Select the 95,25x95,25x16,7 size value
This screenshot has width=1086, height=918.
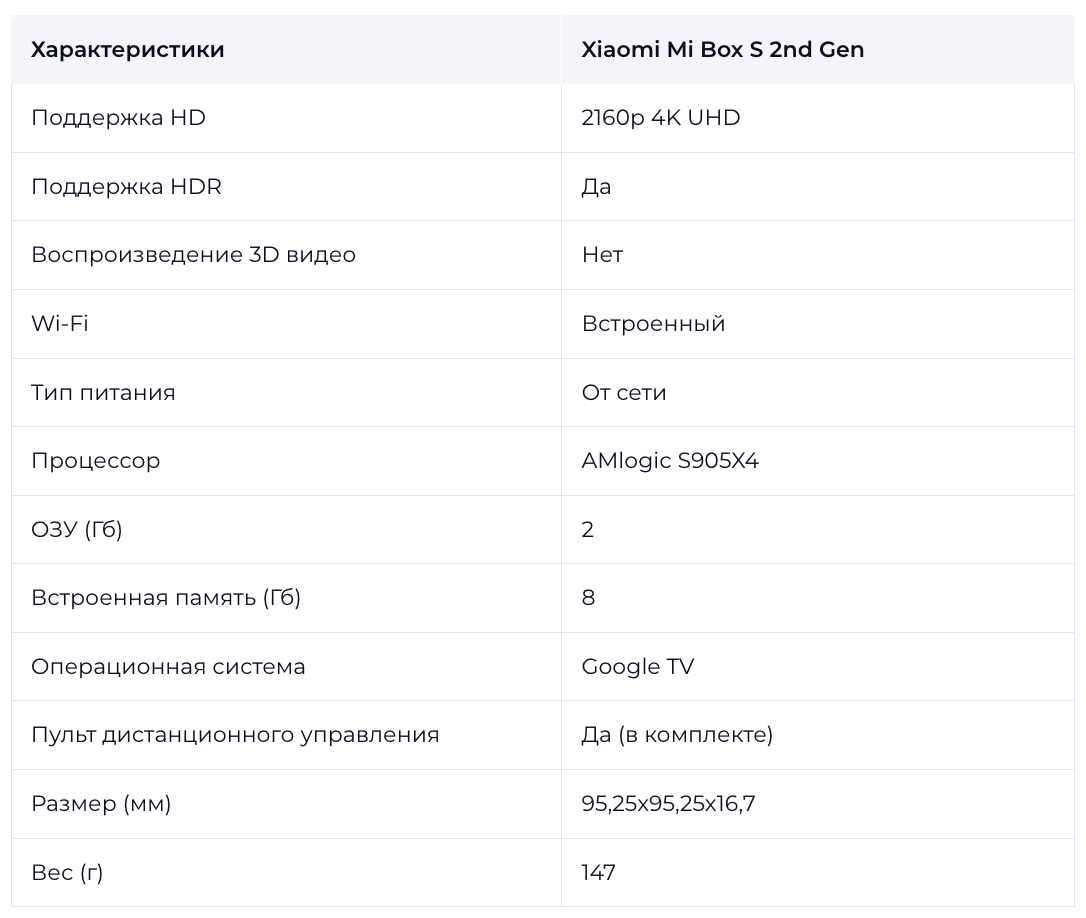pyautogui.click(x=668, y=804)
